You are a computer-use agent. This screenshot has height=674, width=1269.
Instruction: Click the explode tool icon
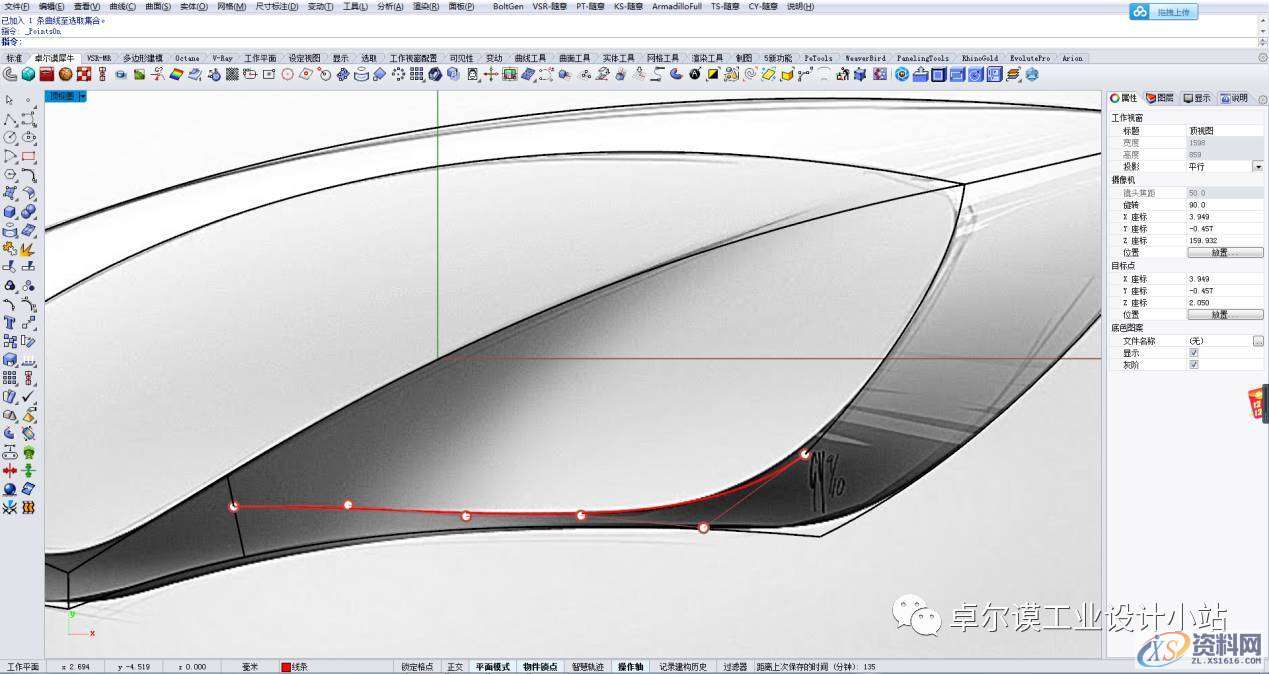click(28, 249)
